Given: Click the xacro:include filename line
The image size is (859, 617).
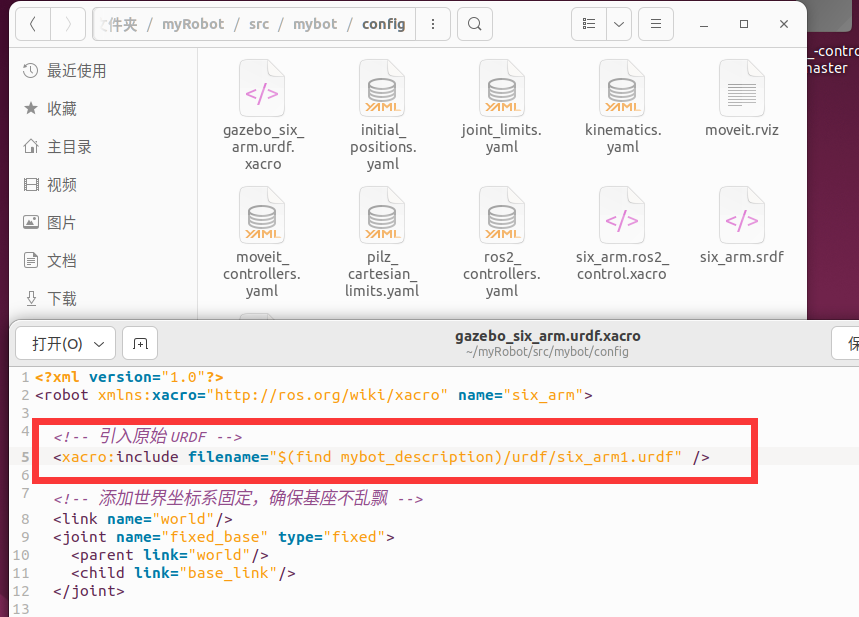Looking at the screenshot, I should pos(381,457).
